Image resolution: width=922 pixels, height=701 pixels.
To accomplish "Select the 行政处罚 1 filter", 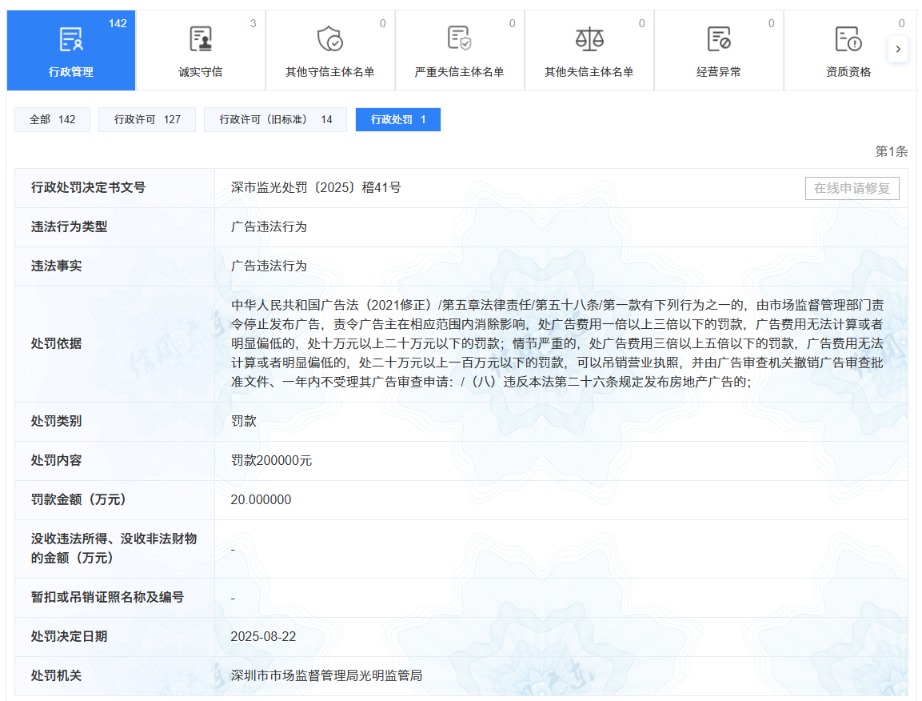I will (398, 119).
